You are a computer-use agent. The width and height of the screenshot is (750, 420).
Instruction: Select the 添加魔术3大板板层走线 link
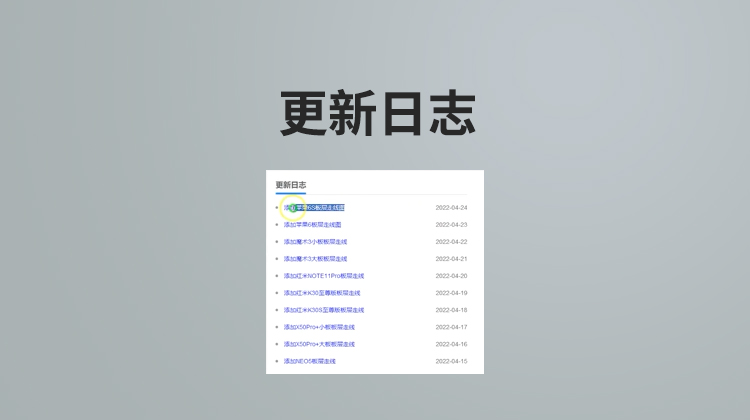click(x=315, y=259)
